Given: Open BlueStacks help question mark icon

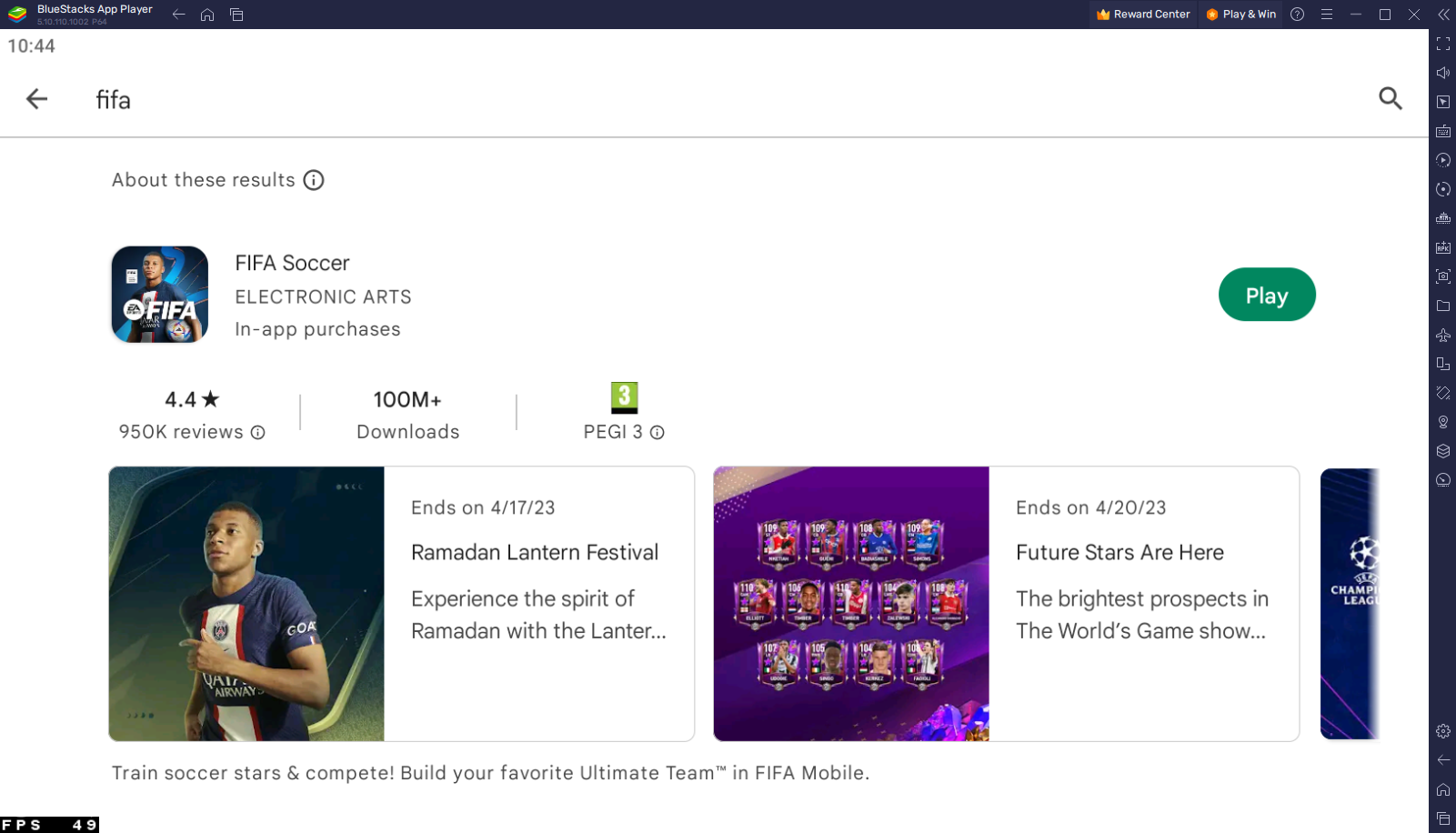Looking at the screenshot, I should (1298, 15).
